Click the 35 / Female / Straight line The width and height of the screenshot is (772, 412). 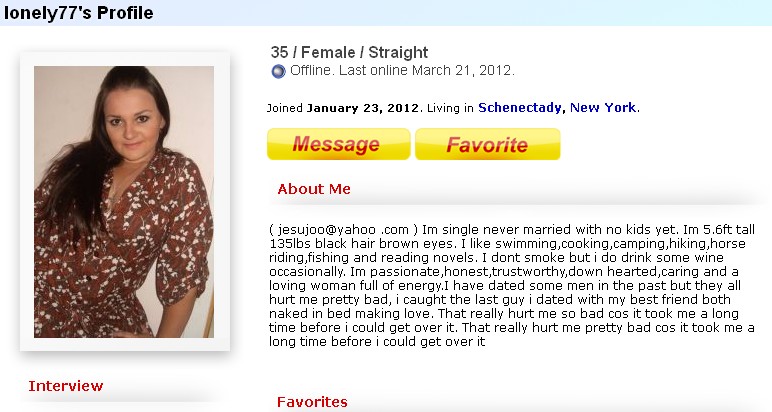[x=350, y=52]
